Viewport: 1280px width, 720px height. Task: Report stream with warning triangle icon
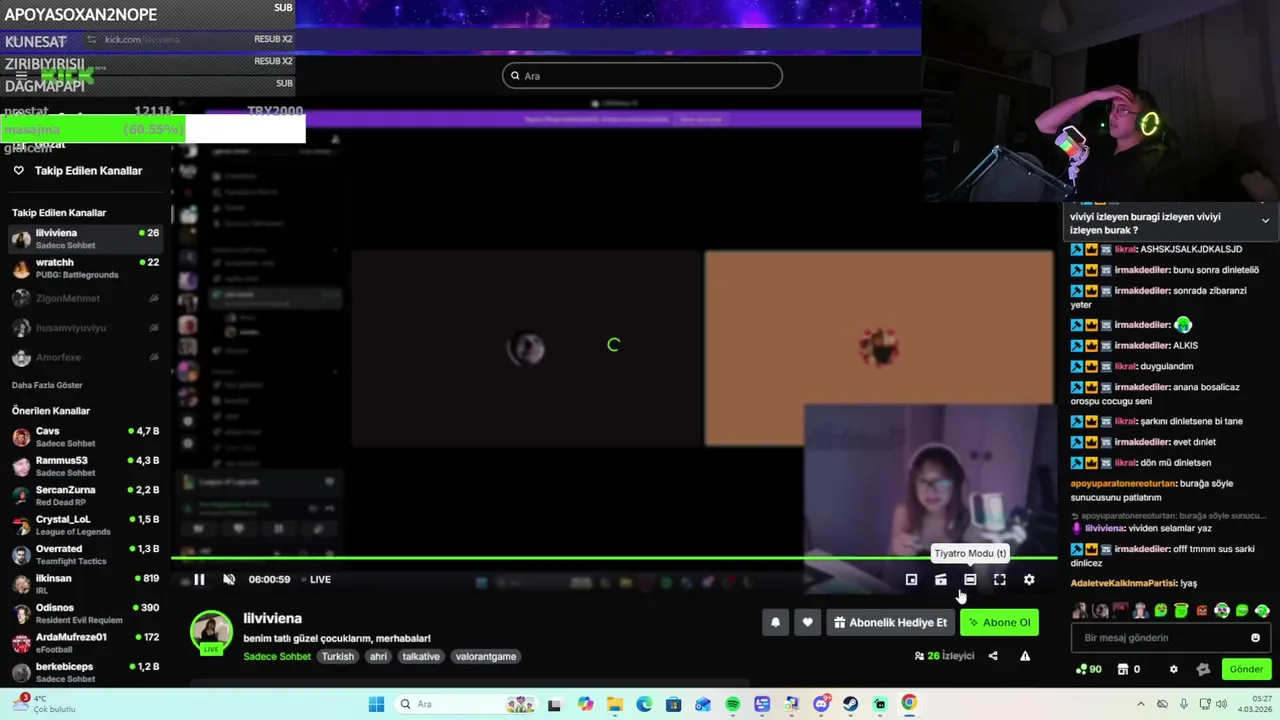pyautogui.click(x=1025, y=656)
